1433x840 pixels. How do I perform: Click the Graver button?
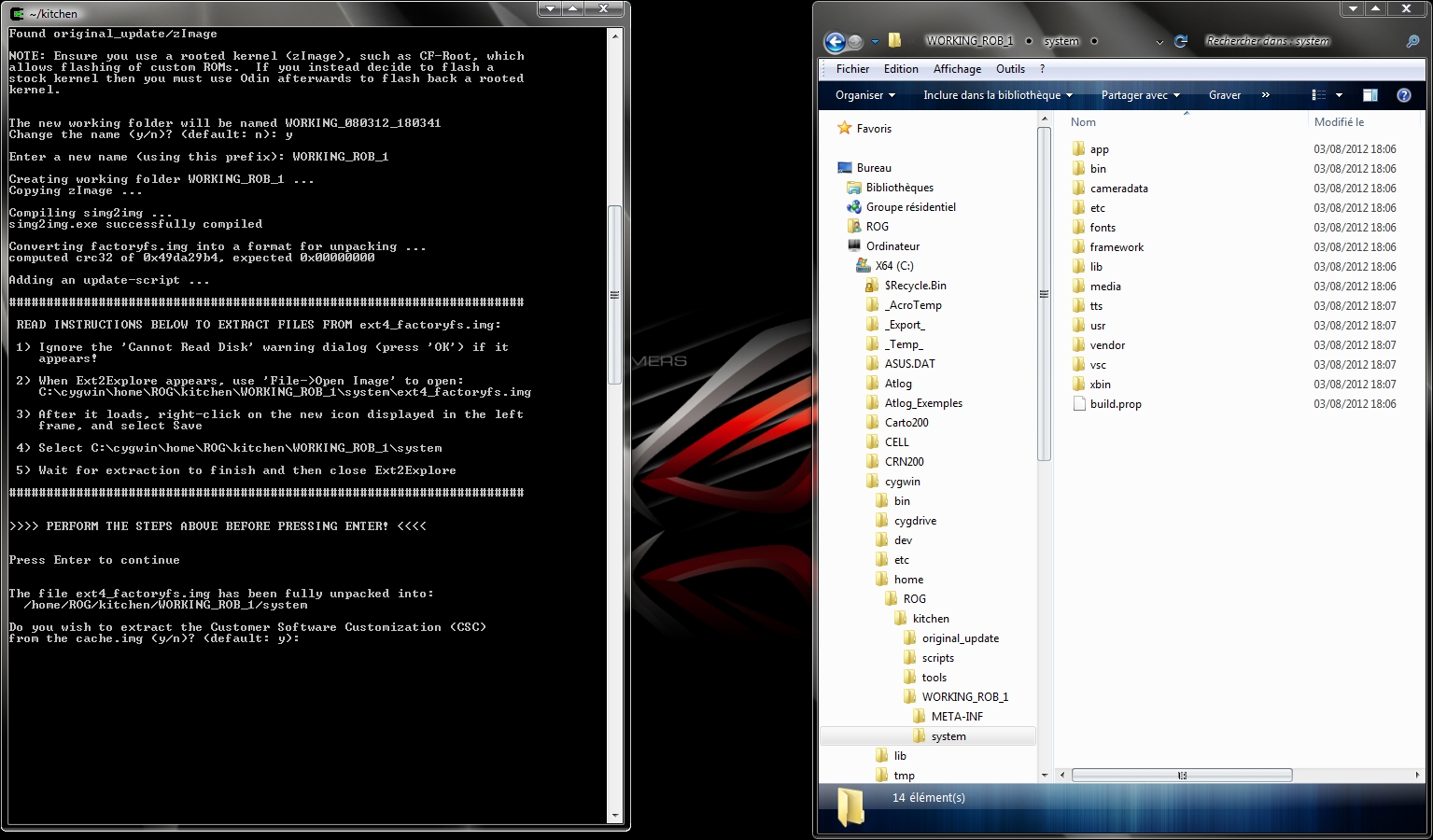pos(1225,95)
